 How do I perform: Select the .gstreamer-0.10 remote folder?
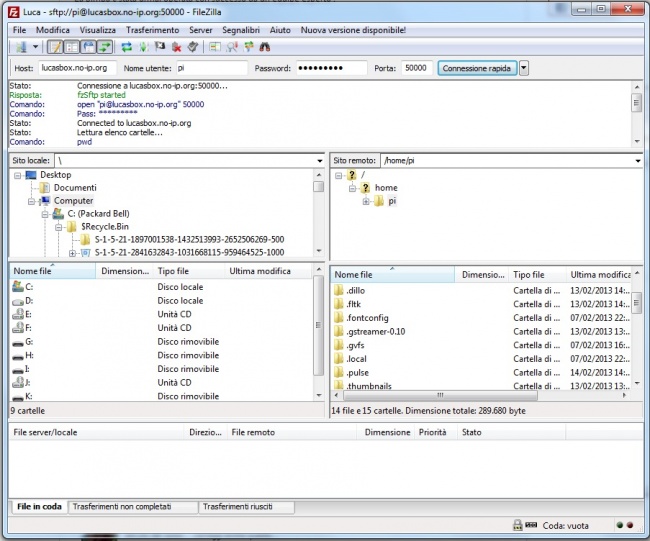click(x=481, y=332)
